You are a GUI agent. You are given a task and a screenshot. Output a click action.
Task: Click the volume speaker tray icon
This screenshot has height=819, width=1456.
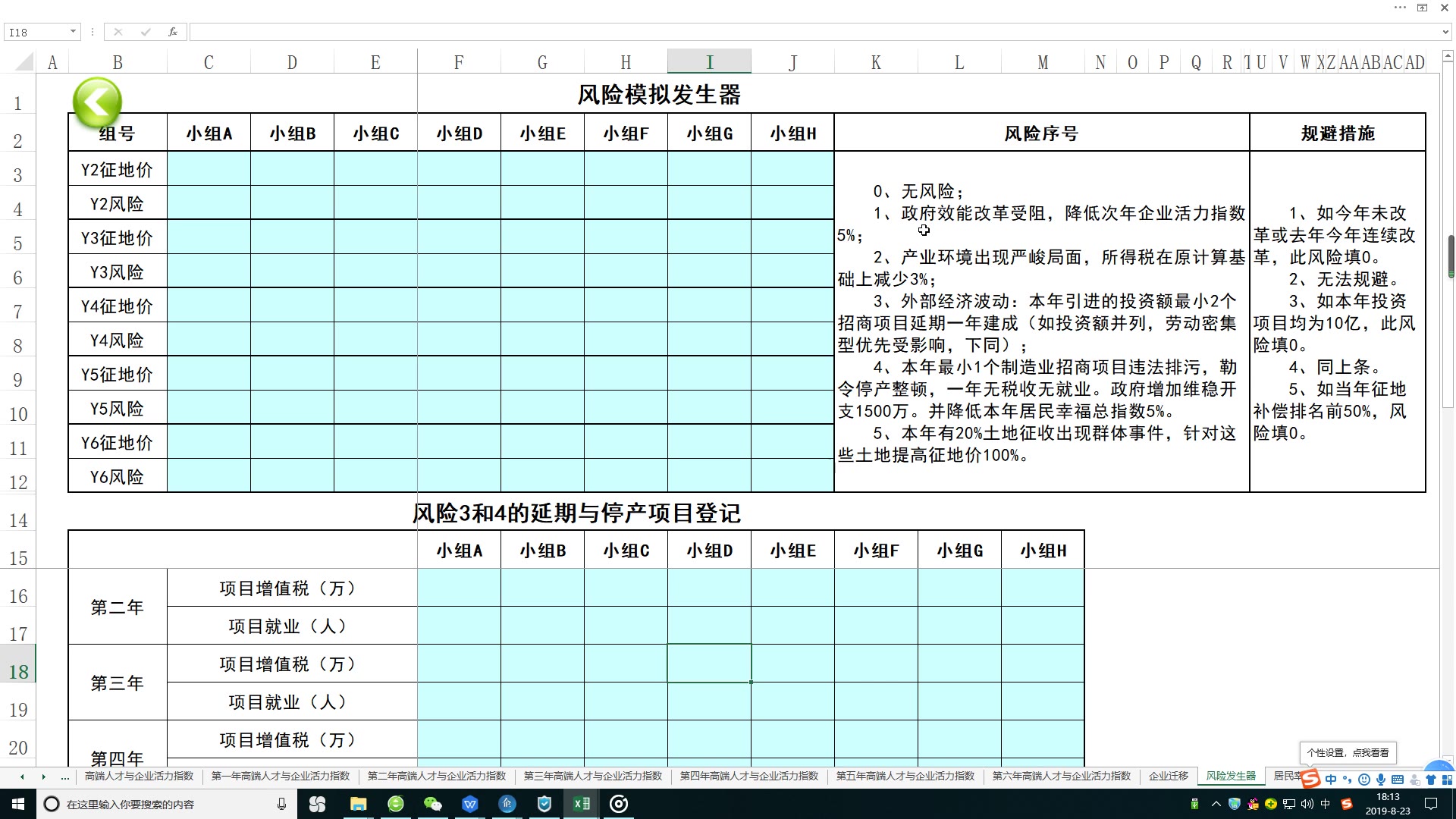tap(1307, 804)
